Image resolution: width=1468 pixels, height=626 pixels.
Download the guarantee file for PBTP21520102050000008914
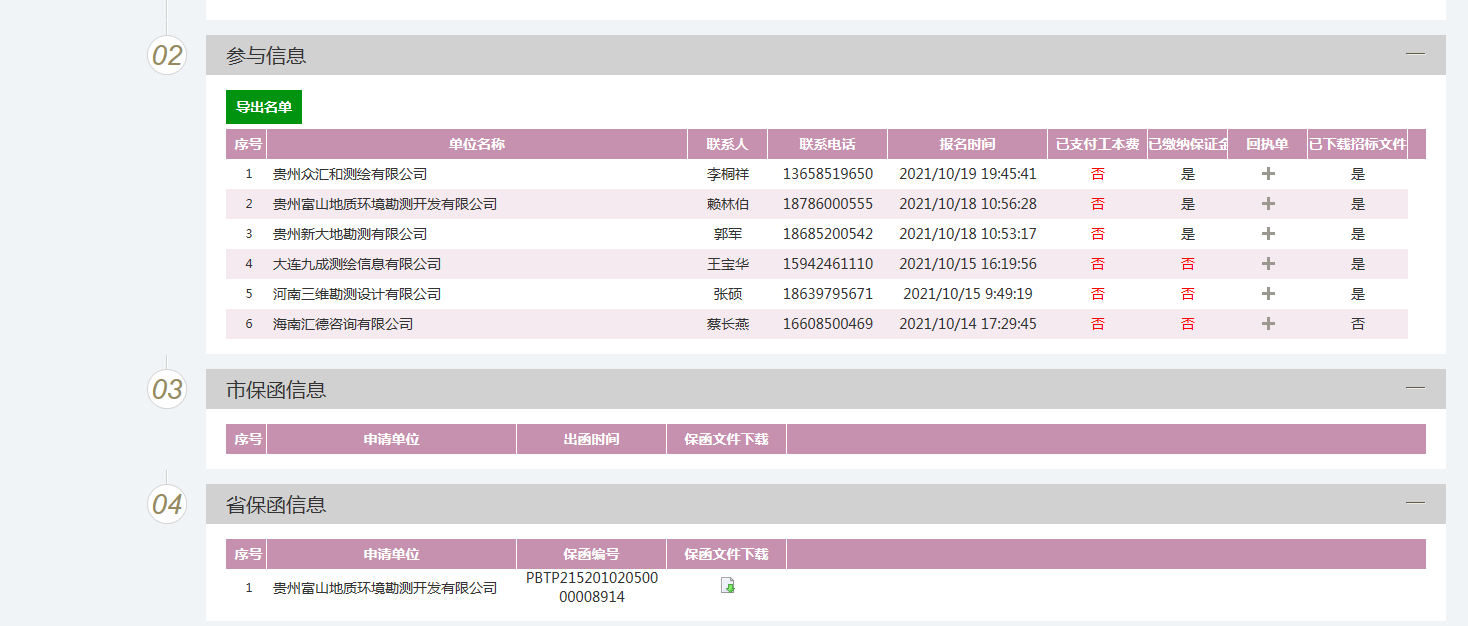click(x=728, y=585)
